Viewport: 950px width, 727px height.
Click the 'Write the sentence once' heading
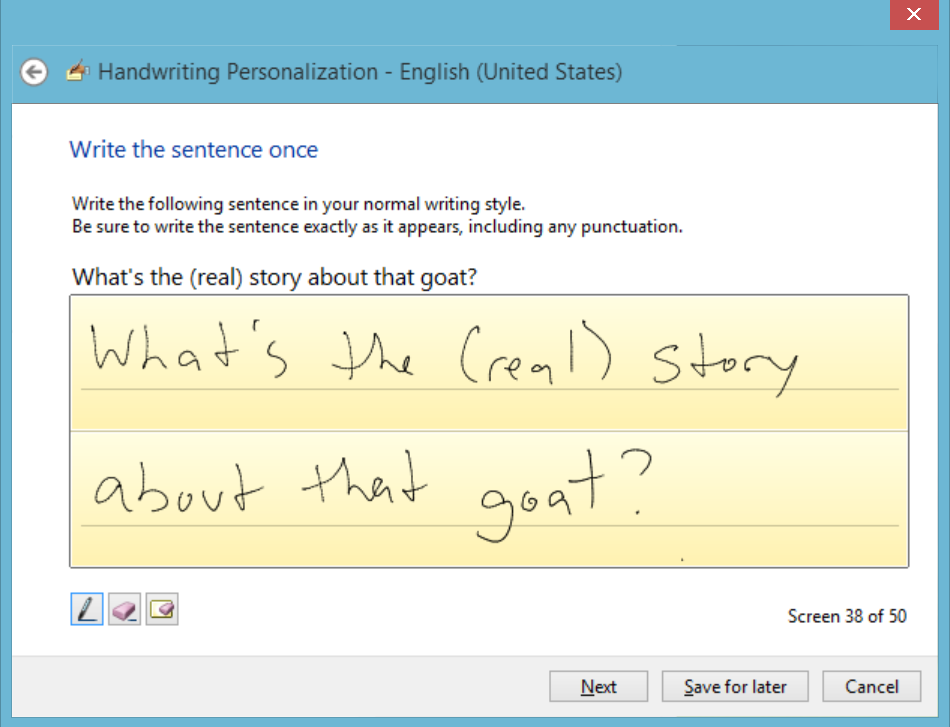tap(193, 150)
